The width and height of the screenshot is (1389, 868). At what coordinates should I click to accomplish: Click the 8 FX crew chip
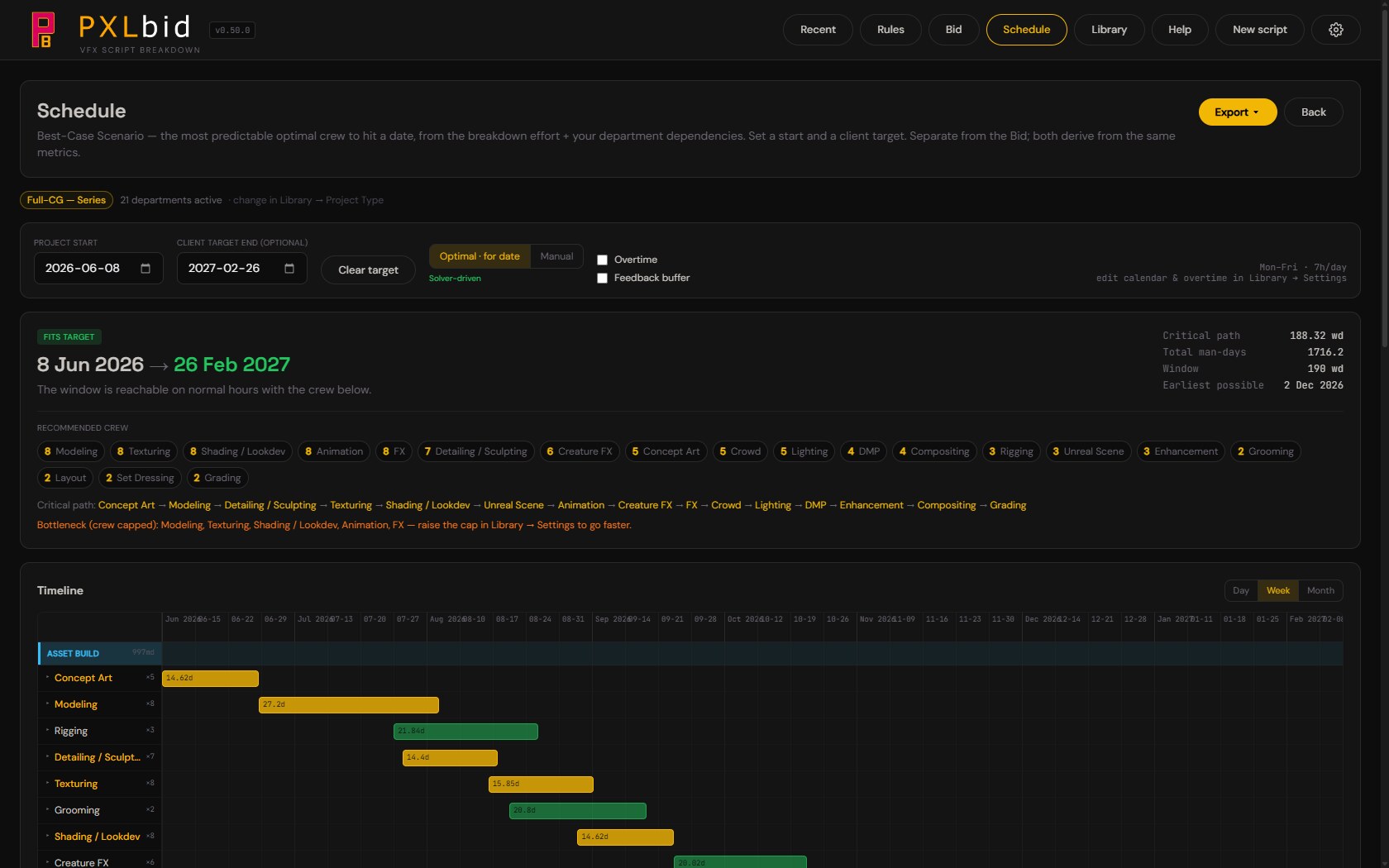394,451
